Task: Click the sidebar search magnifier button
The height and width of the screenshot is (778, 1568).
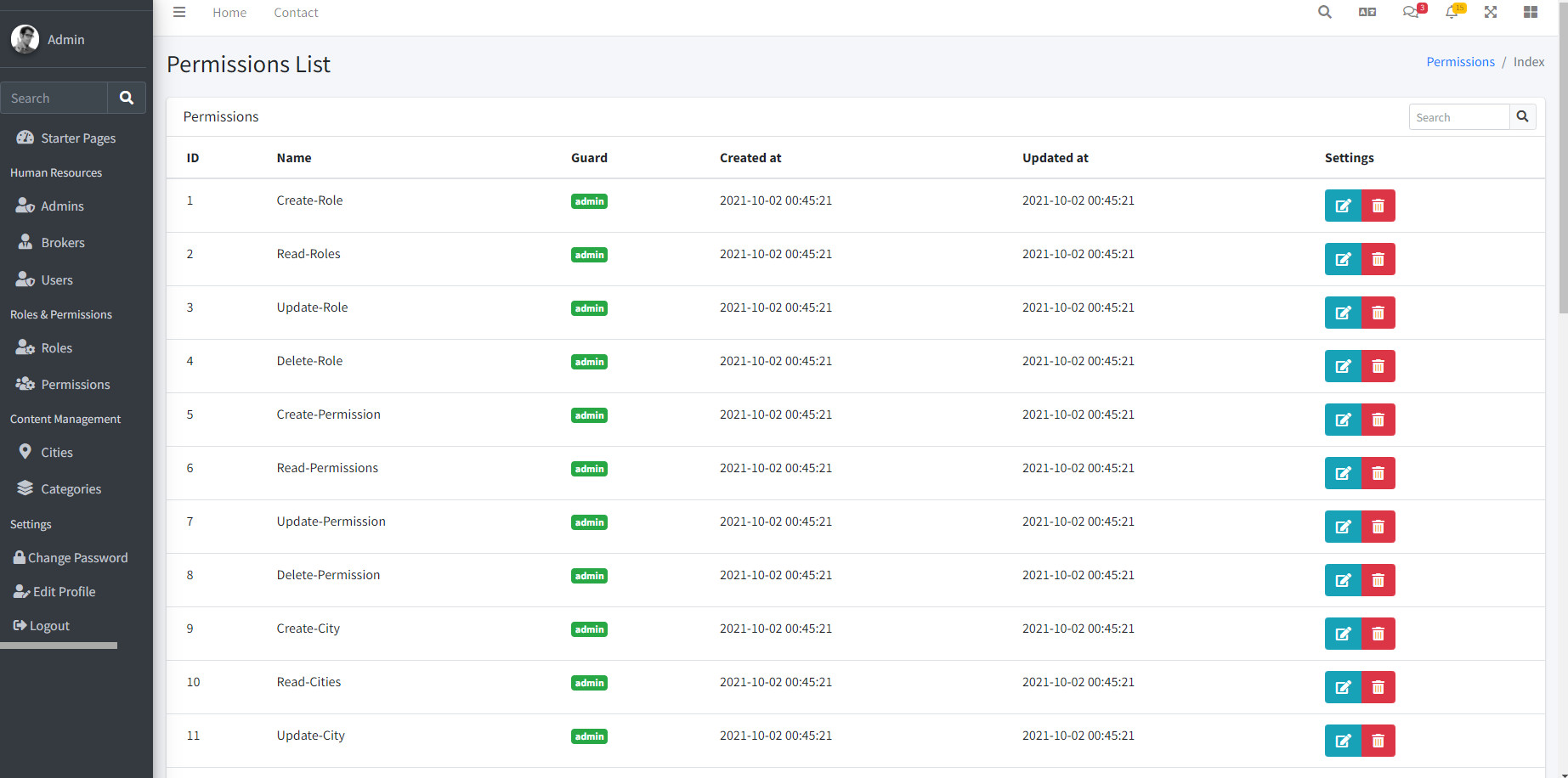Action: (x=126, y=98)
